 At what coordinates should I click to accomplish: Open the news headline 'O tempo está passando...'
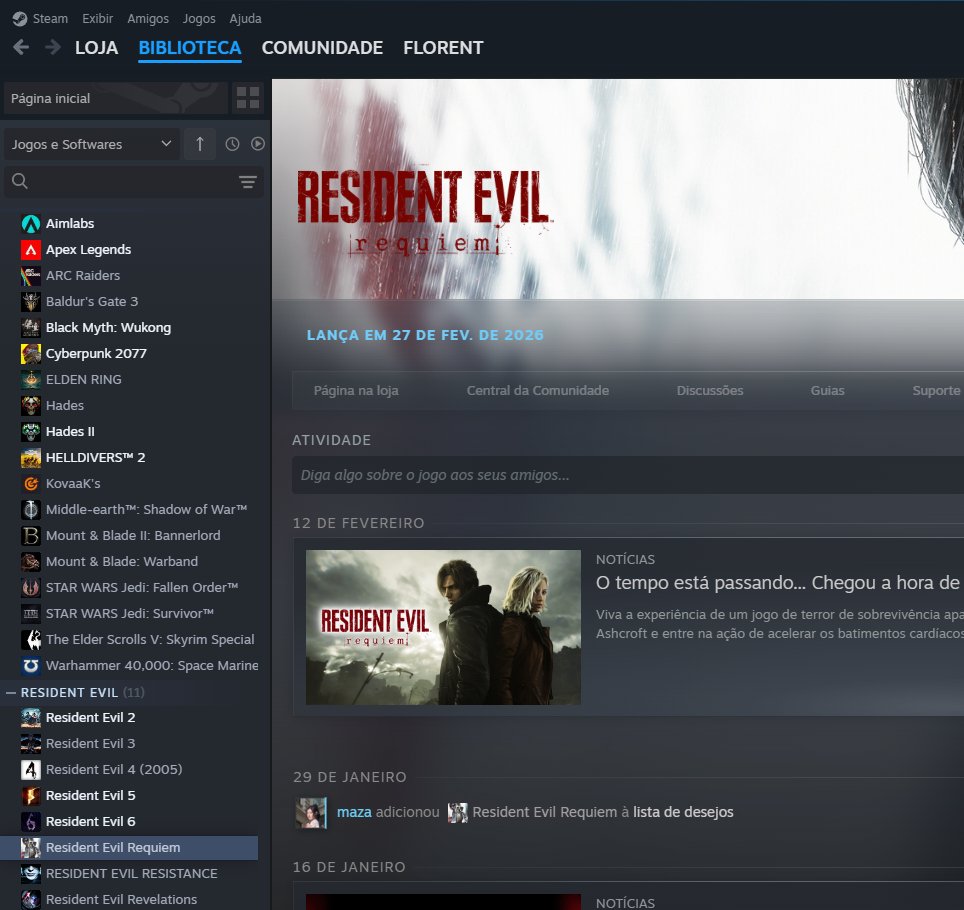[778, 582]
